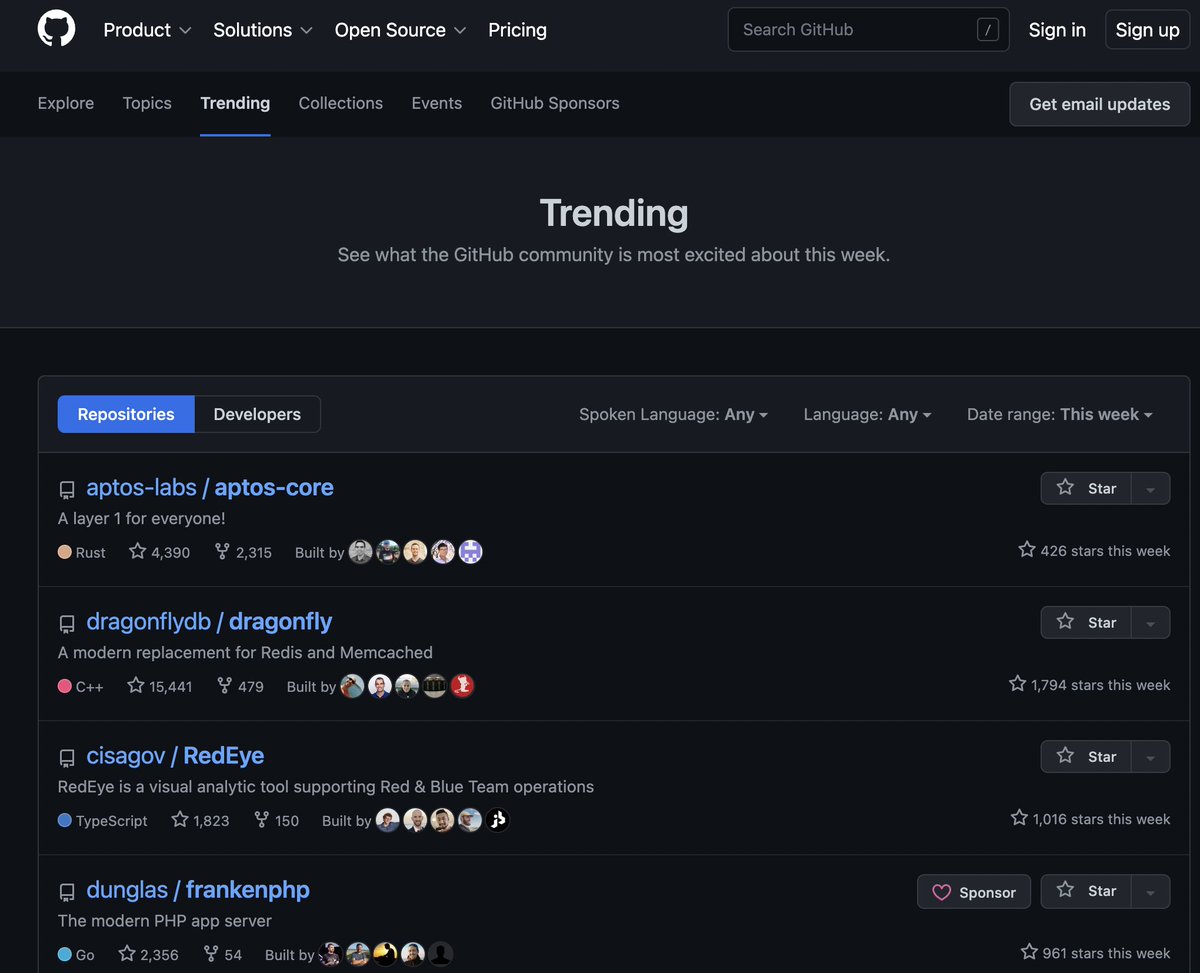1200x973 pixels.
Task: Expand the Language: Any filter
Action: click(x=867, y=414)
